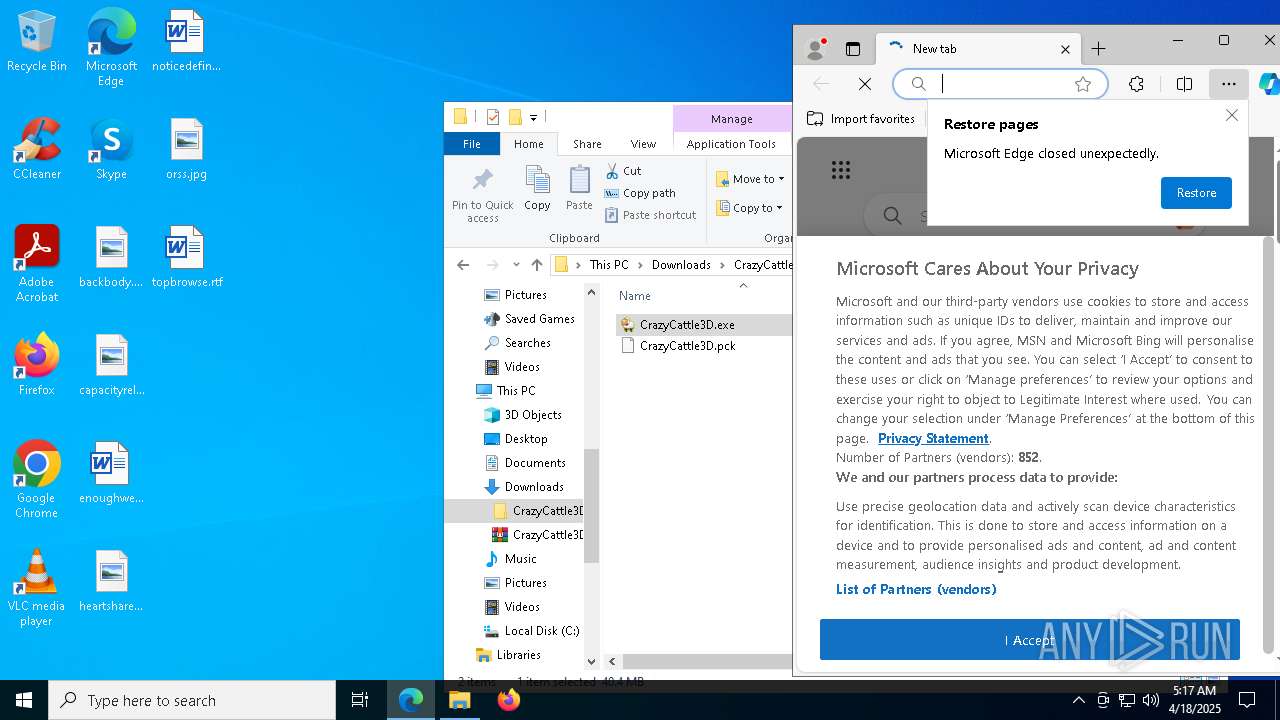This screenshot has width=1280, height=720.
Task: Click Pin to Quick access in ribbon
Action: (x=482, y=195)
